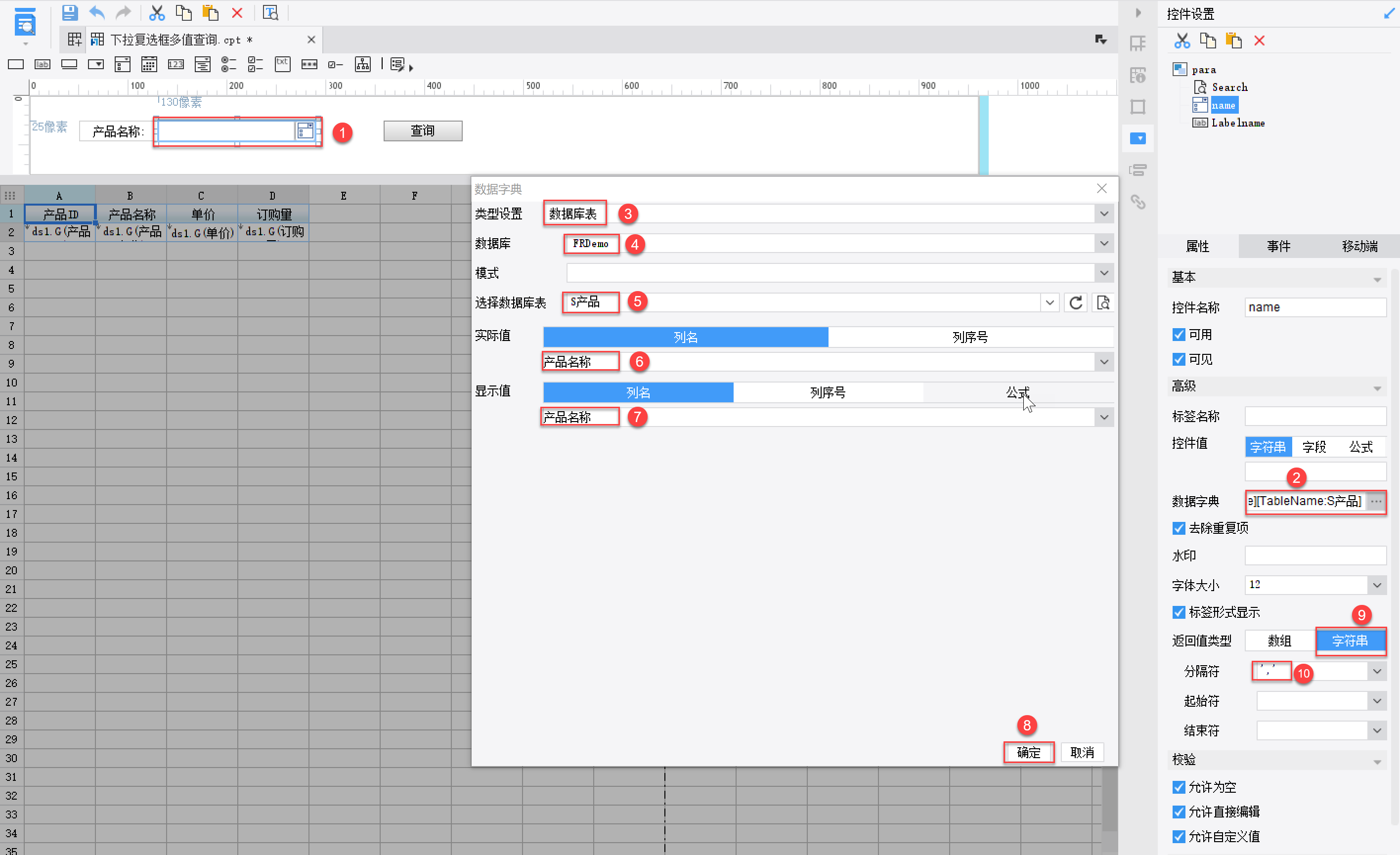
Task: Open the 分隔符 dropdown arrow
Action: [1377, 671]
